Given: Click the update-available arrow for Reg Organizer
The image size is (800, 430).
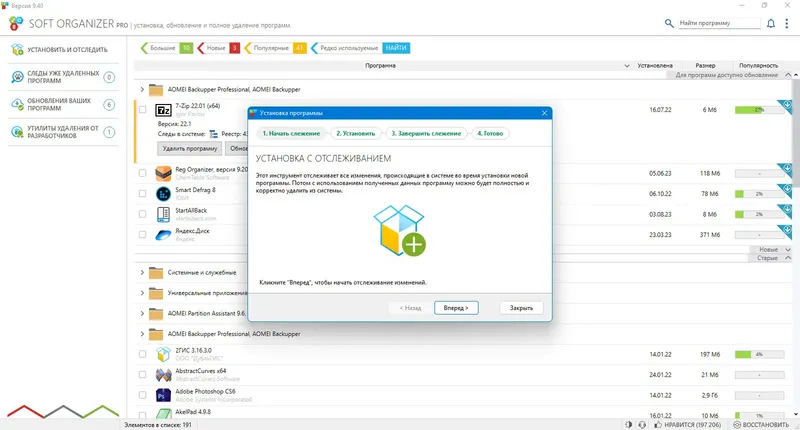Looking at the screenshot, I should (787, 168).
